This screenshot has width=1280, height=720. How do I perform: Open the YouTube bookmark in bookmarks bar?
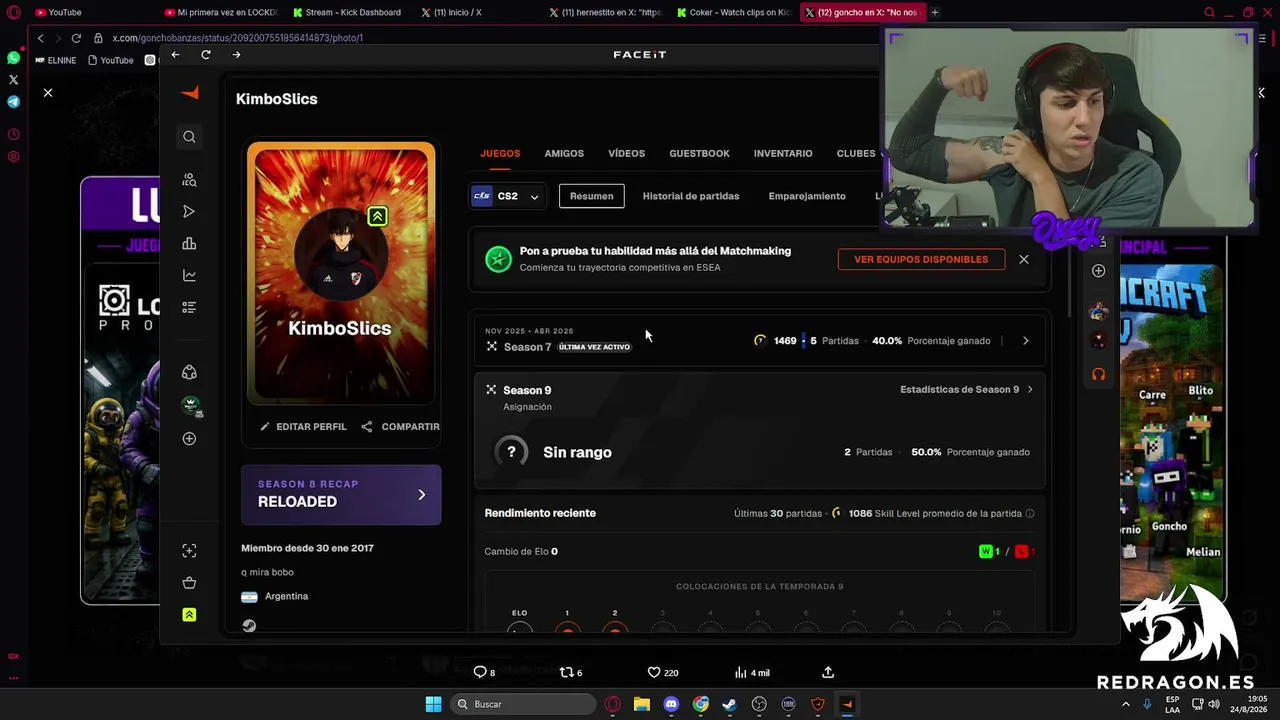coord(111,60)
